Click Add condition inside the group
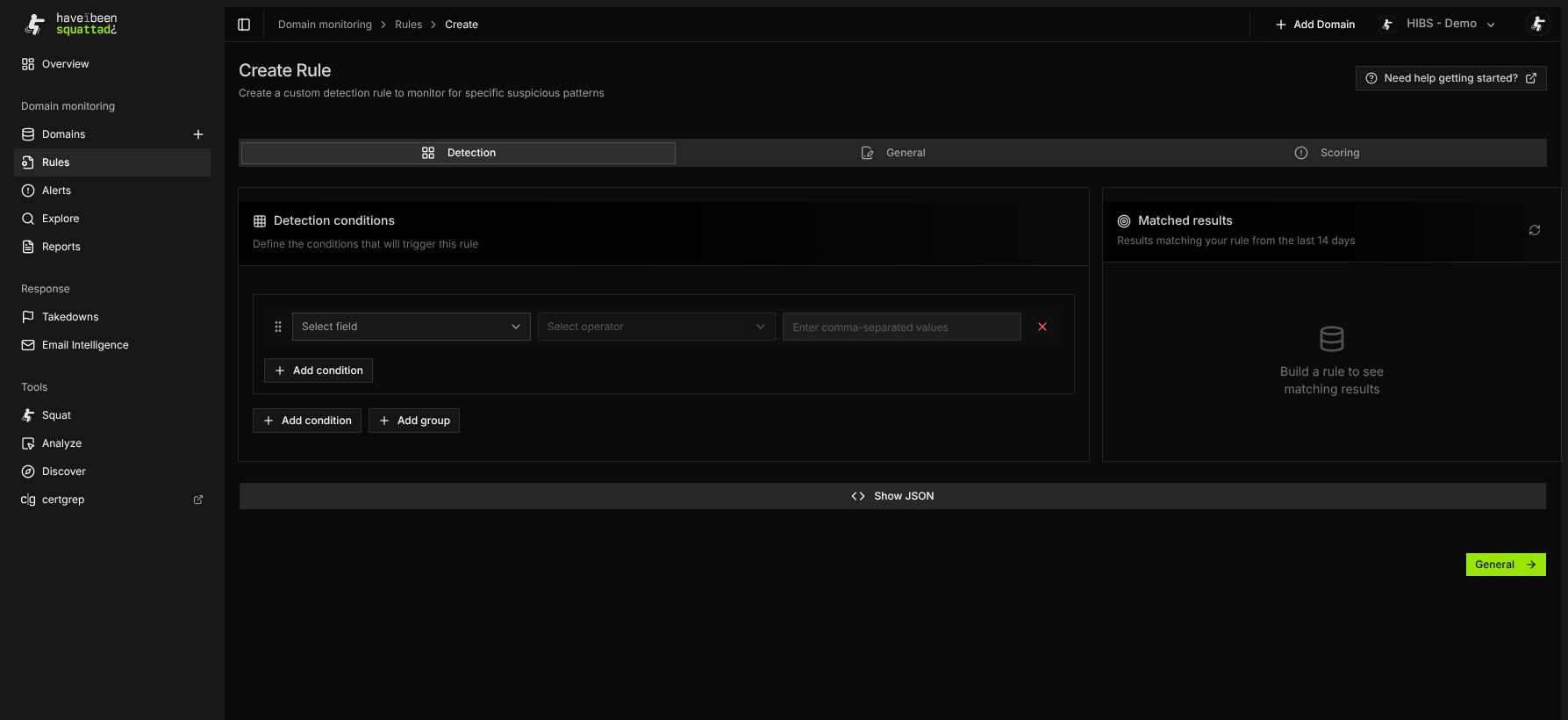Image resolution: width=1568 pixels, height=720 pixels. pos(319,371)
